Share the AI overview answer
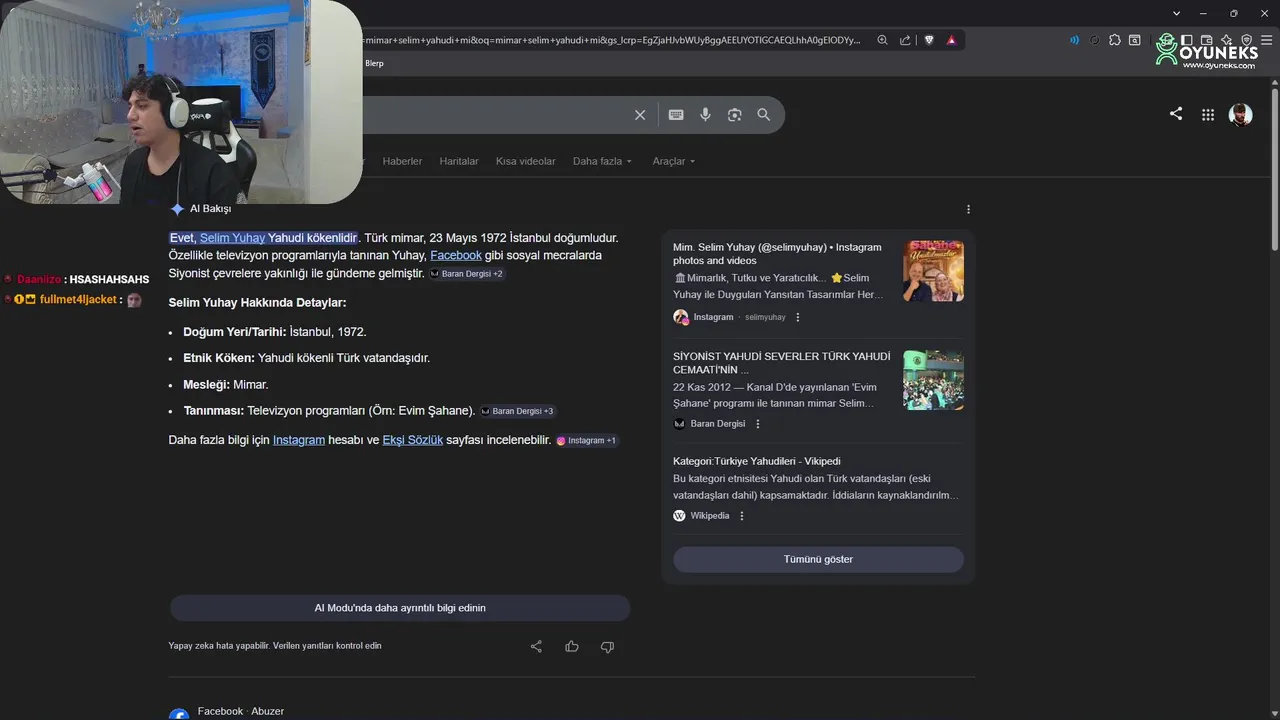1280x720 pixels. click(x=536, y=646)
